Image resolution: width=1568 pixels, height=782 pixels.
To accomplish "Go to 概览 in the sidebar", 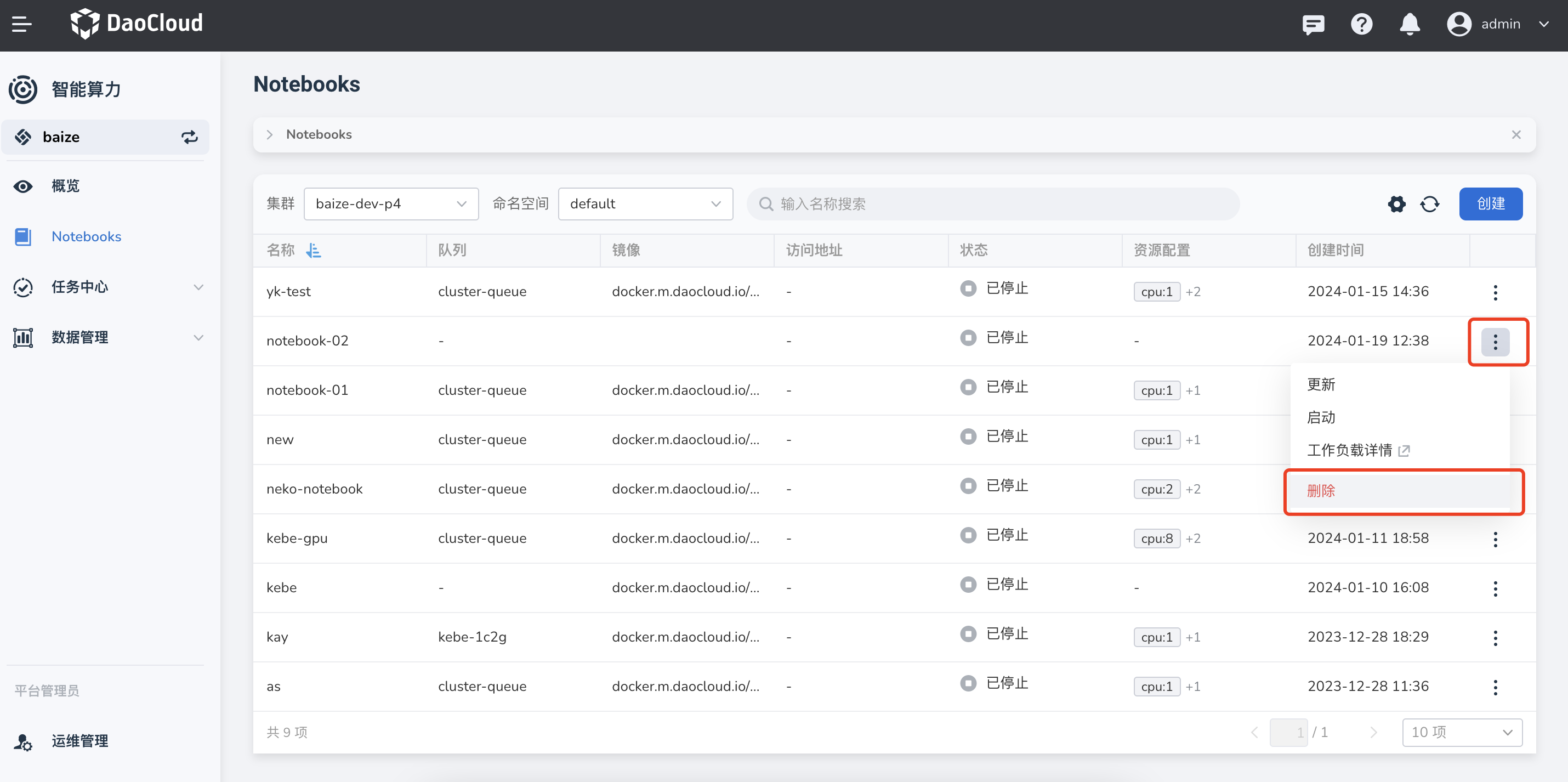I will [65, 186].
